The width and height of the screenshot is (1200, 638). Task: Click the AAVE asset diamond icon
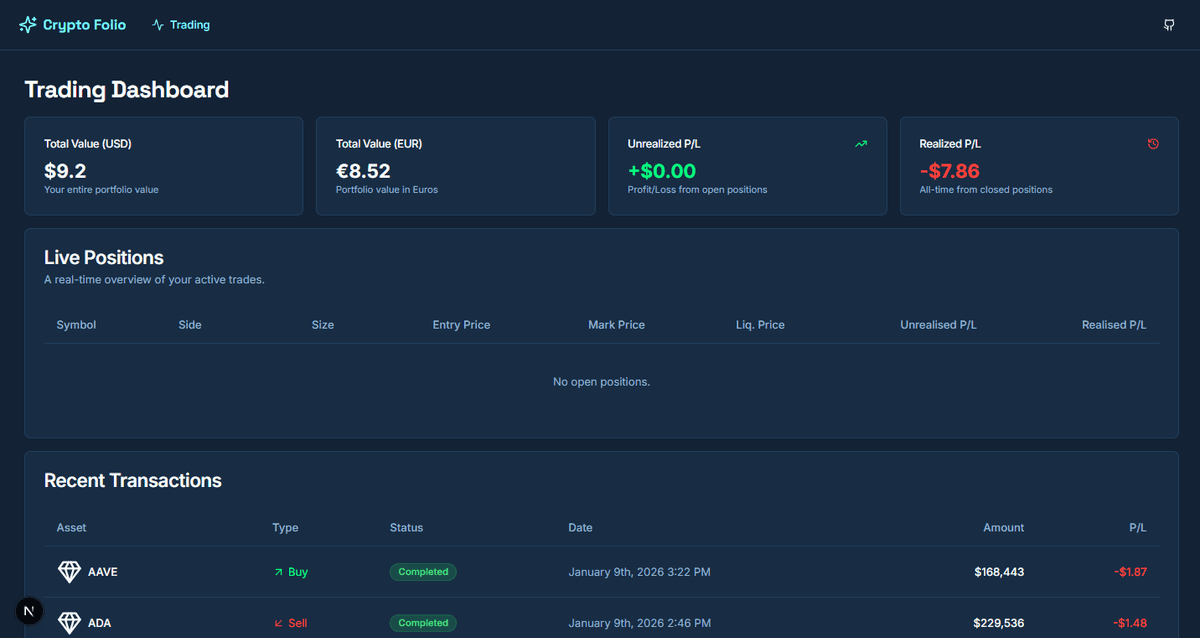pyautogui.click(x=70, y=571)
